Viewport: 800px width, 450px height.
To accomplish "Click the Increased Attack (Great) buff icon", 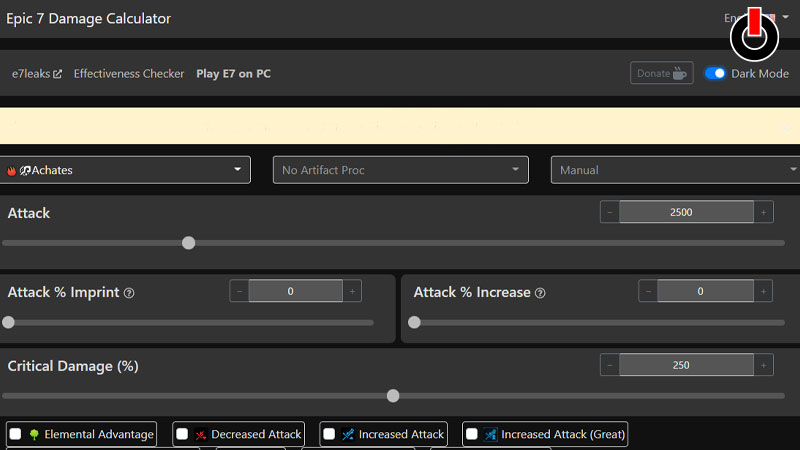I will [490, 435].
